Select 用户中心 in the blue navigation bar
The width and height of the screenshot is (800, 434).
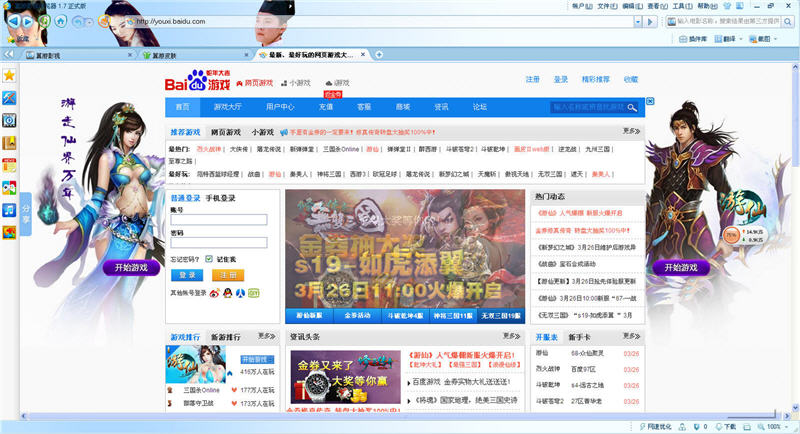coord(280,107)
